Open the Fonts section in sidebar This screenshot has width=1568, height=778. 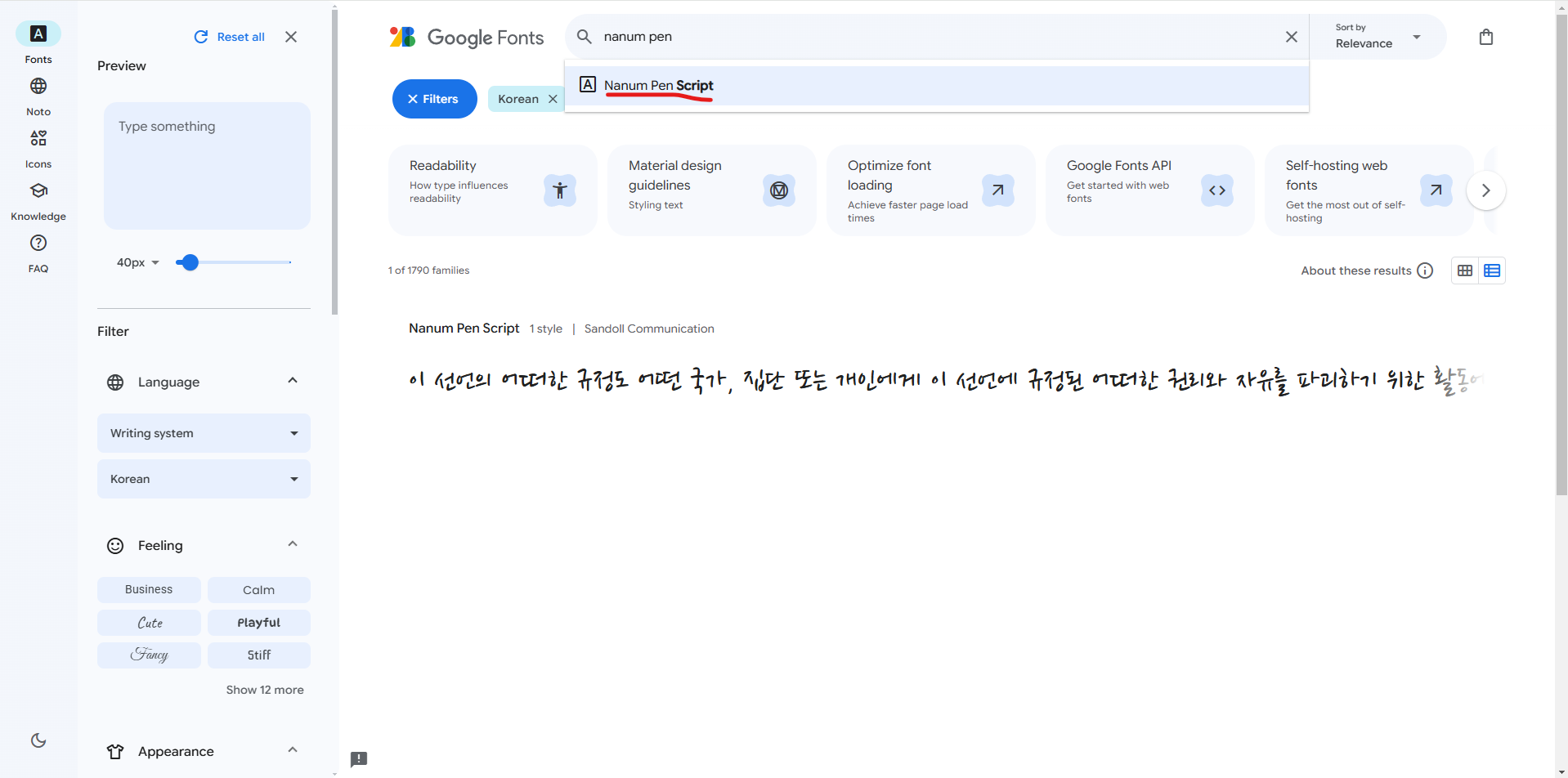click(38, 43)
